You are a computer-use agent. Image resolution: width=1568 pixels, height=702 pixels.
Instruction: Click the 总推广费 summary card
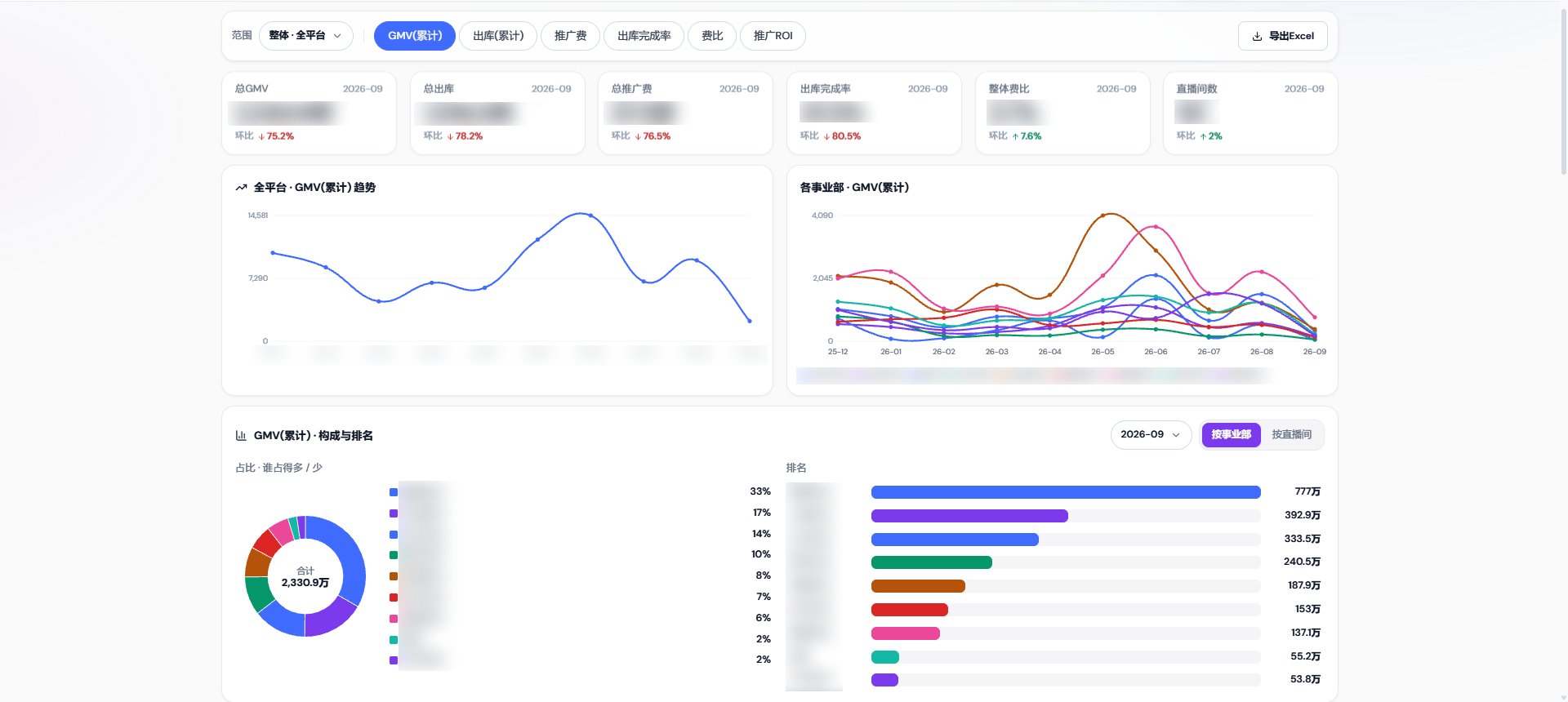[685, 113]
